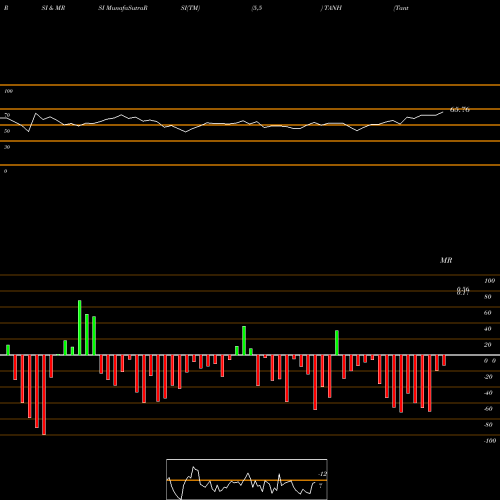Click the '(5,5' parameter text in header

coord(257,8)
